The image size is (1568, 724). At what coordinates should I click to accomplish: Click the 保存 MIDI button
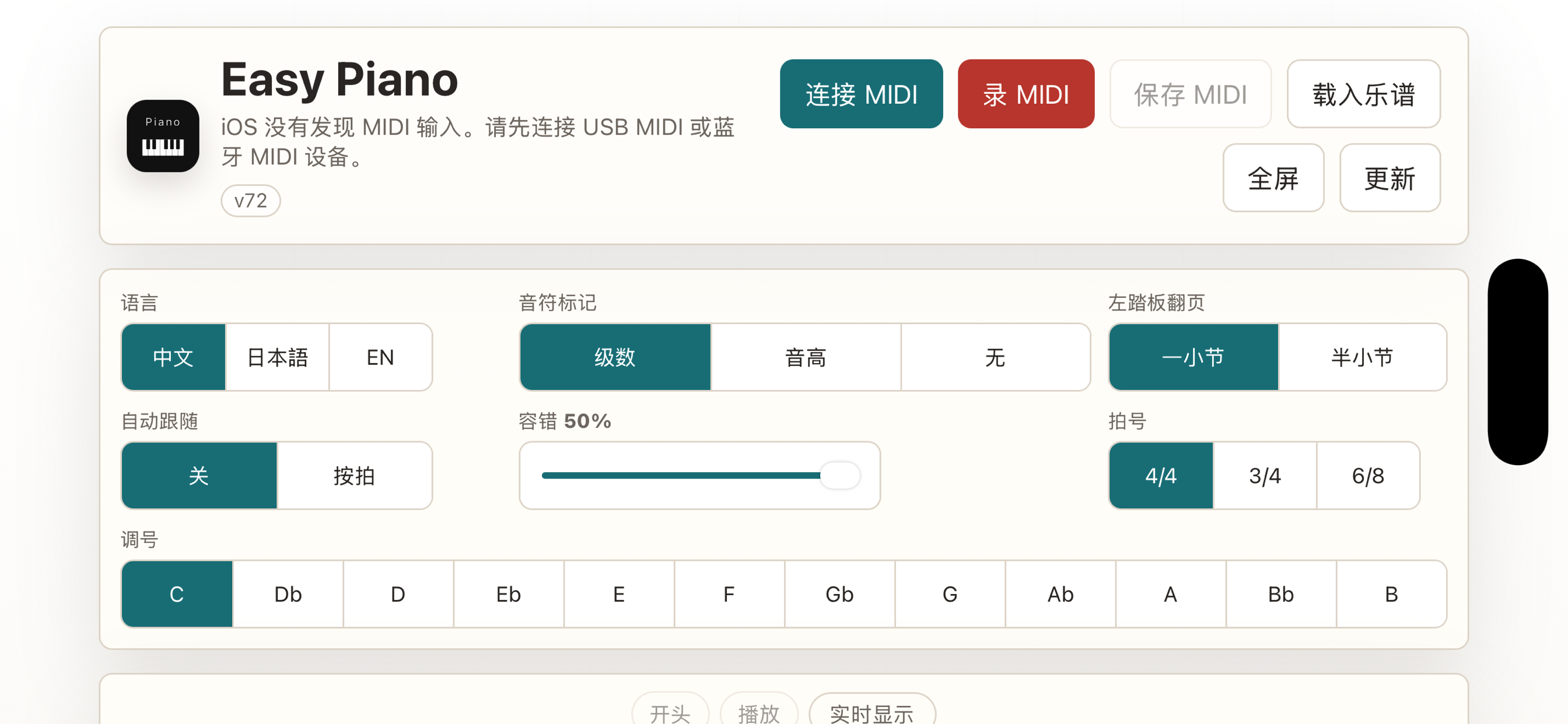point(1190,94)
